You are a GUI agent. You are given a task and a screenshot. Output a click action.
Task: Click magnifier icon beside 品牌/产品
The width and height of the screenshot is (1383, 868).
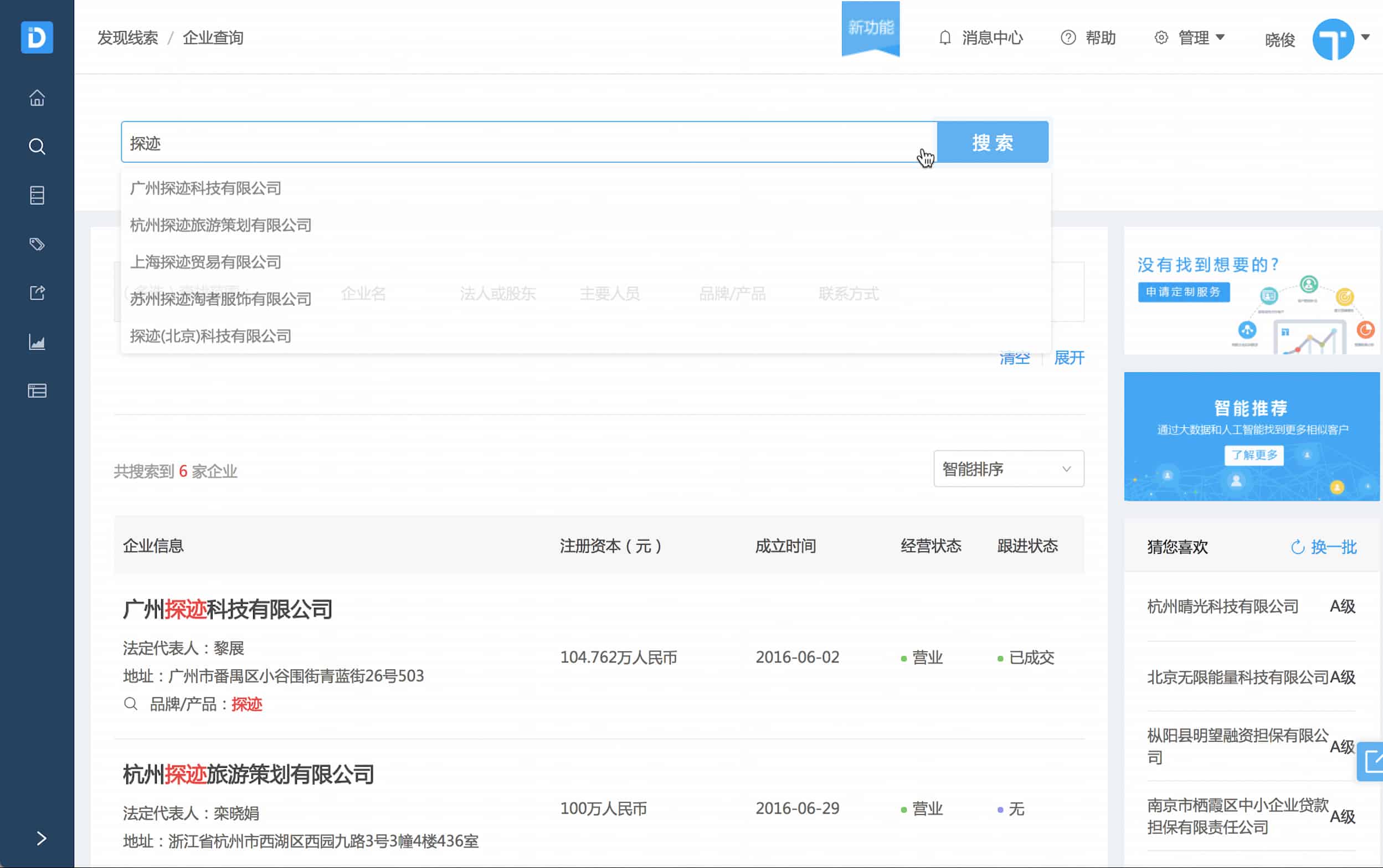tap(130, 704)
